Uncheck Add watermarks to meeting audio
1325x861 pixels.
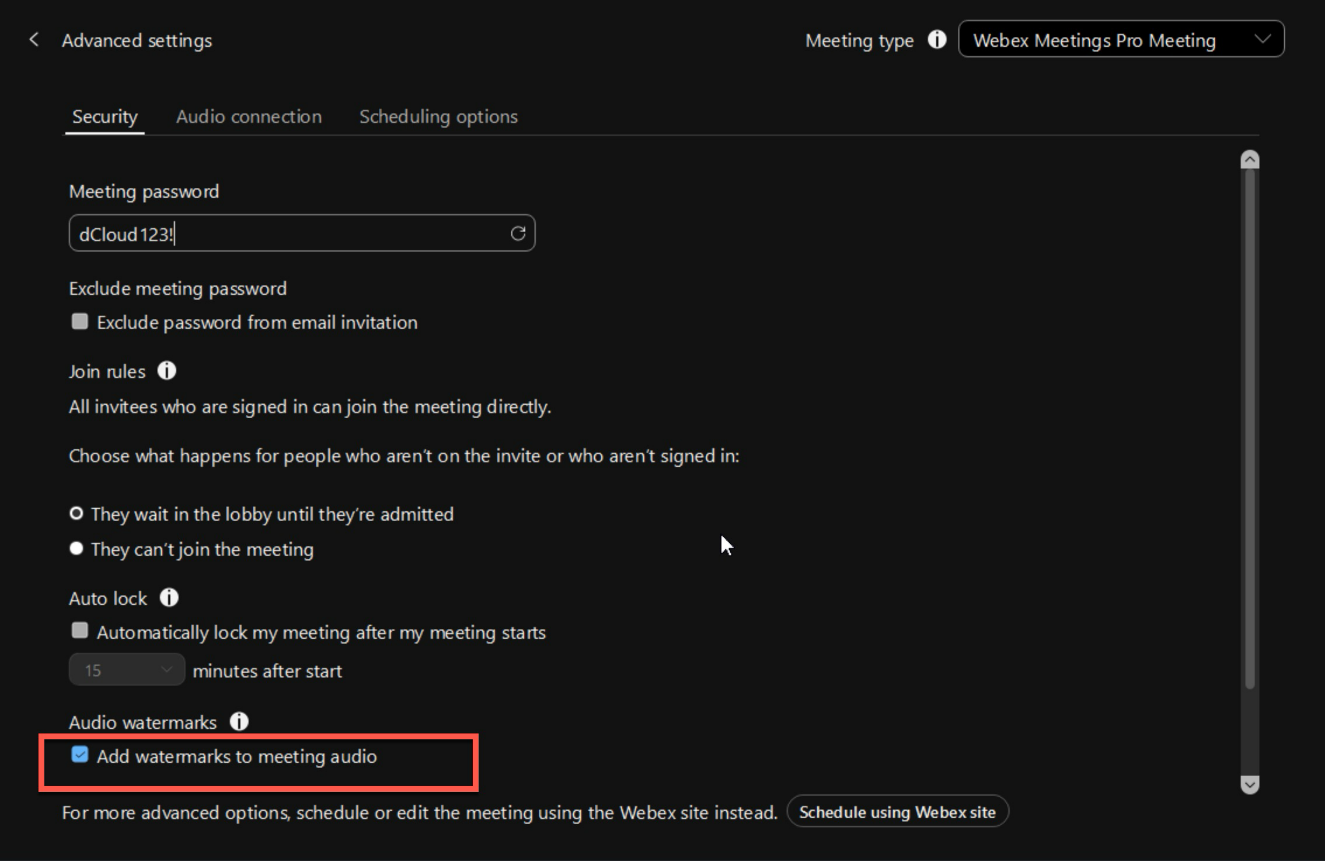click(x=80, y=756)
